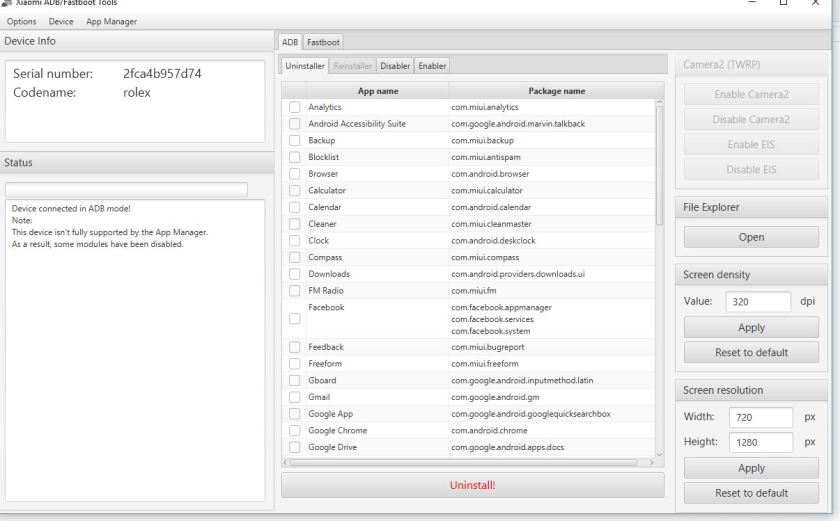Open the Device menu

pyautogui.click(x=61, y=22)
